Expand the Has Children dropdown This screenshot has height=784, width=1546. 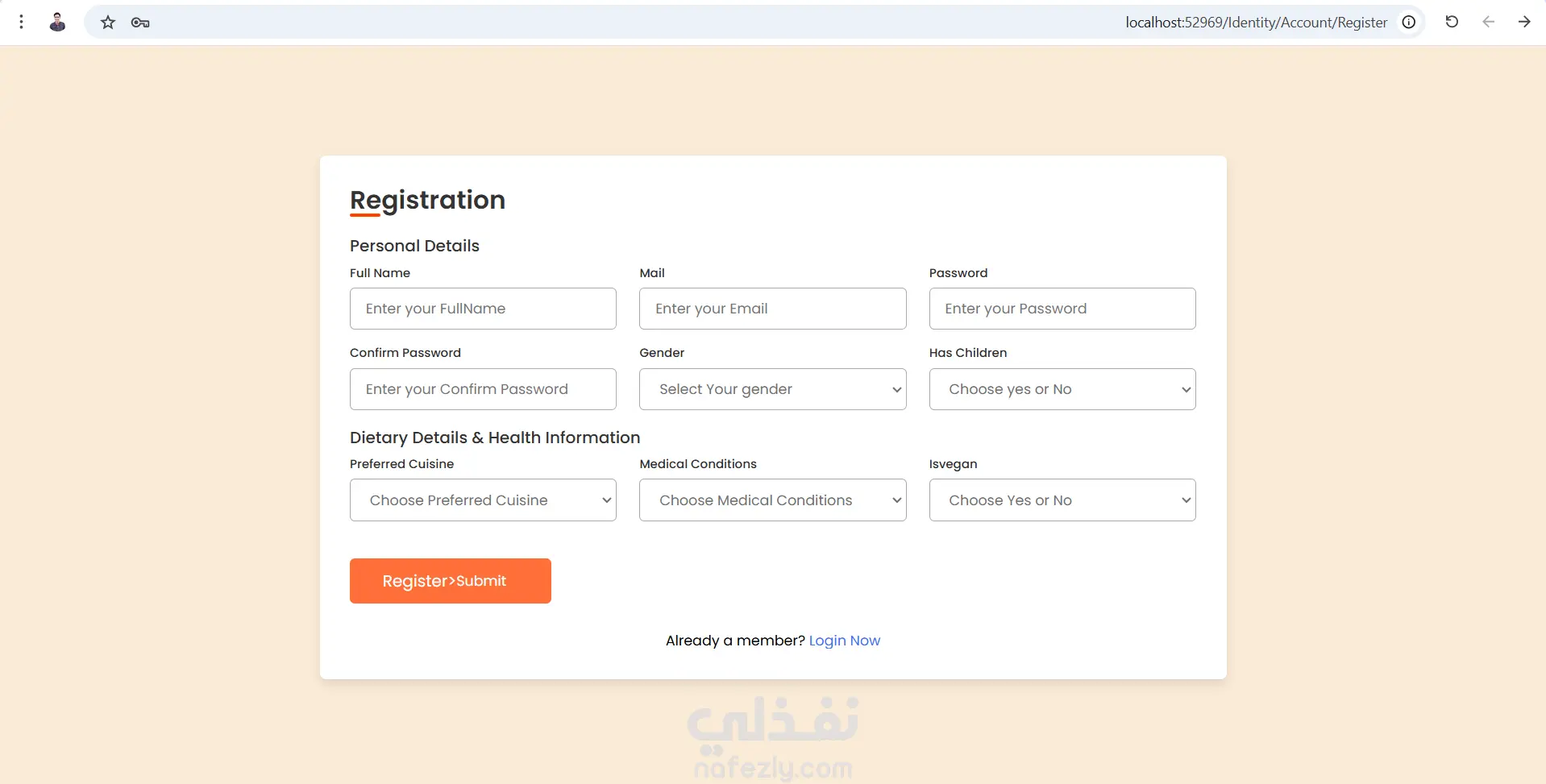1062,389
